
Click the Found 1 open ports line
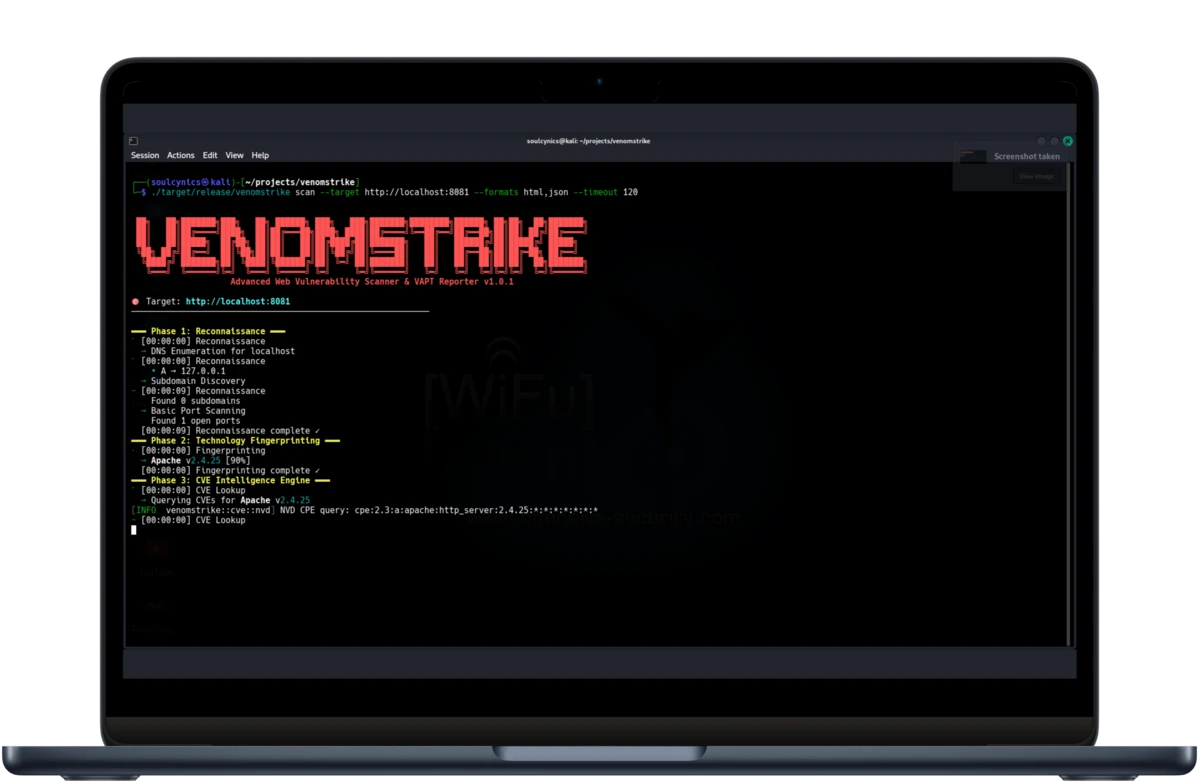[x=195, y=421]
